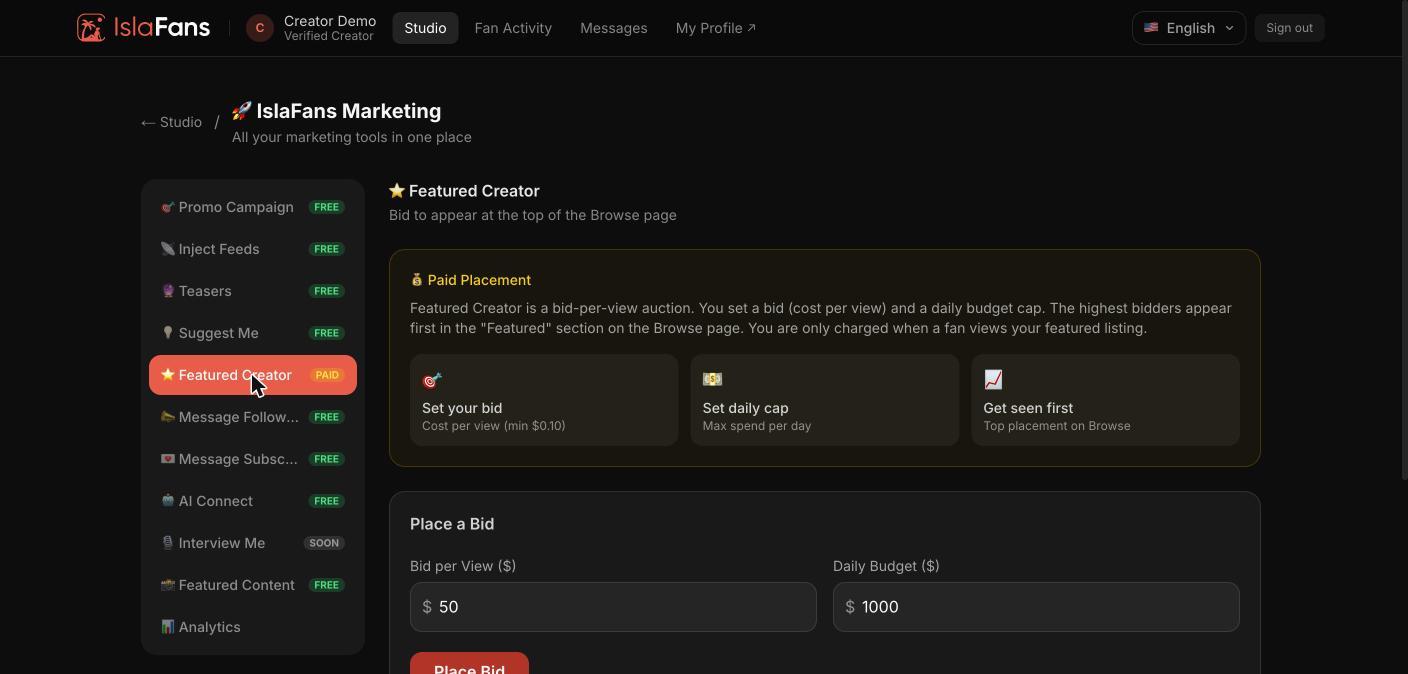Select Message Followers in the sidebar
Viewport: 1408px width, 674px height.
coord(253,417)
